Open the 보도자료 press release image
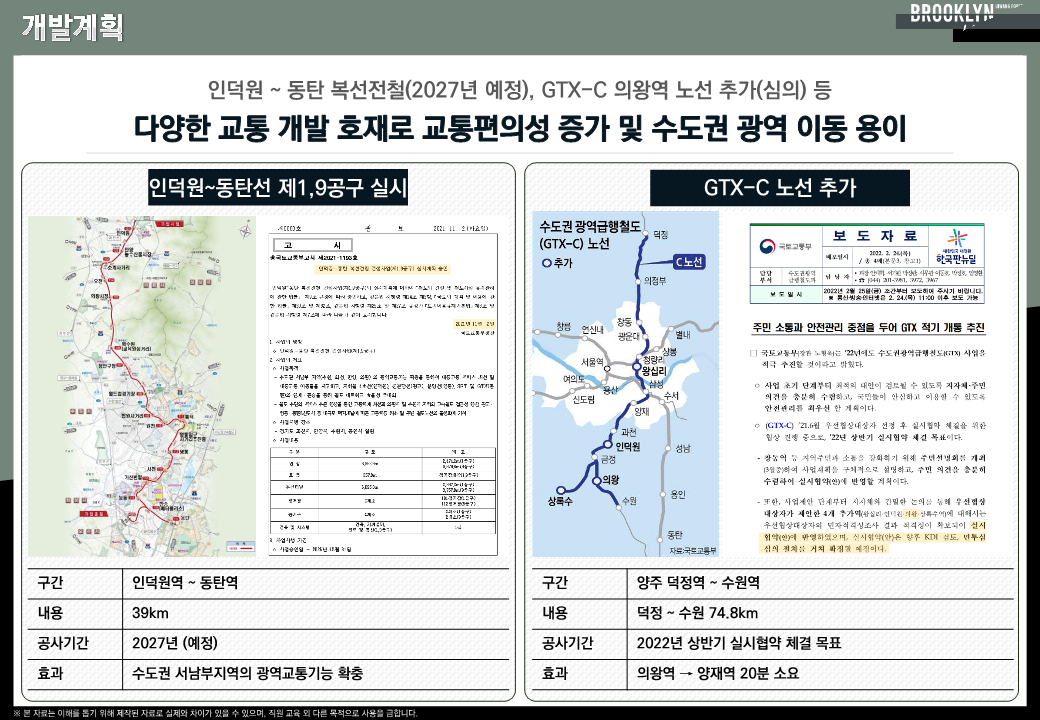 tap(867, 389)
